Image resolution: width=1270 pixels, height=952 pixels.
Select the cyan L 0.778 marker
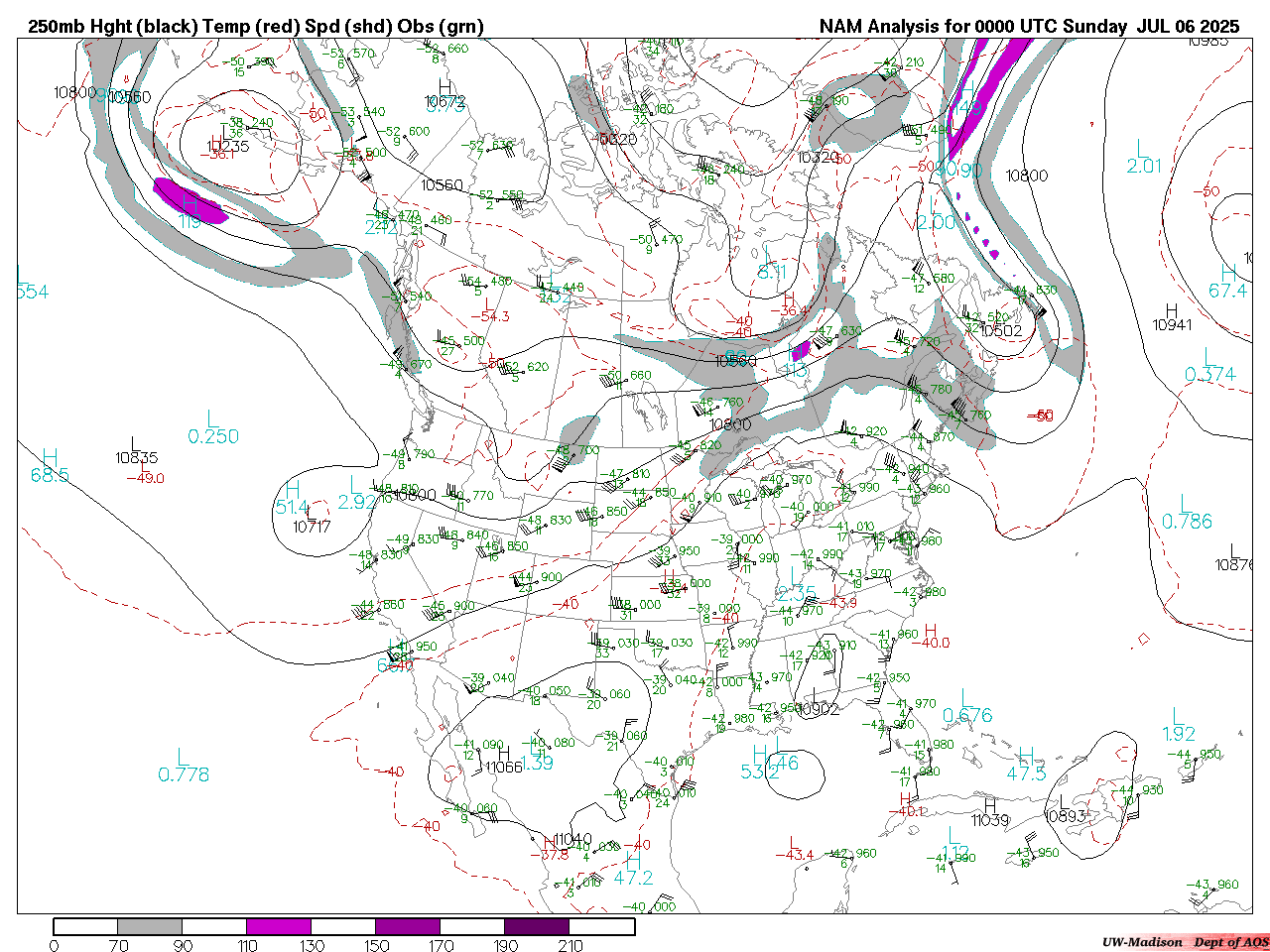[184, 767]
